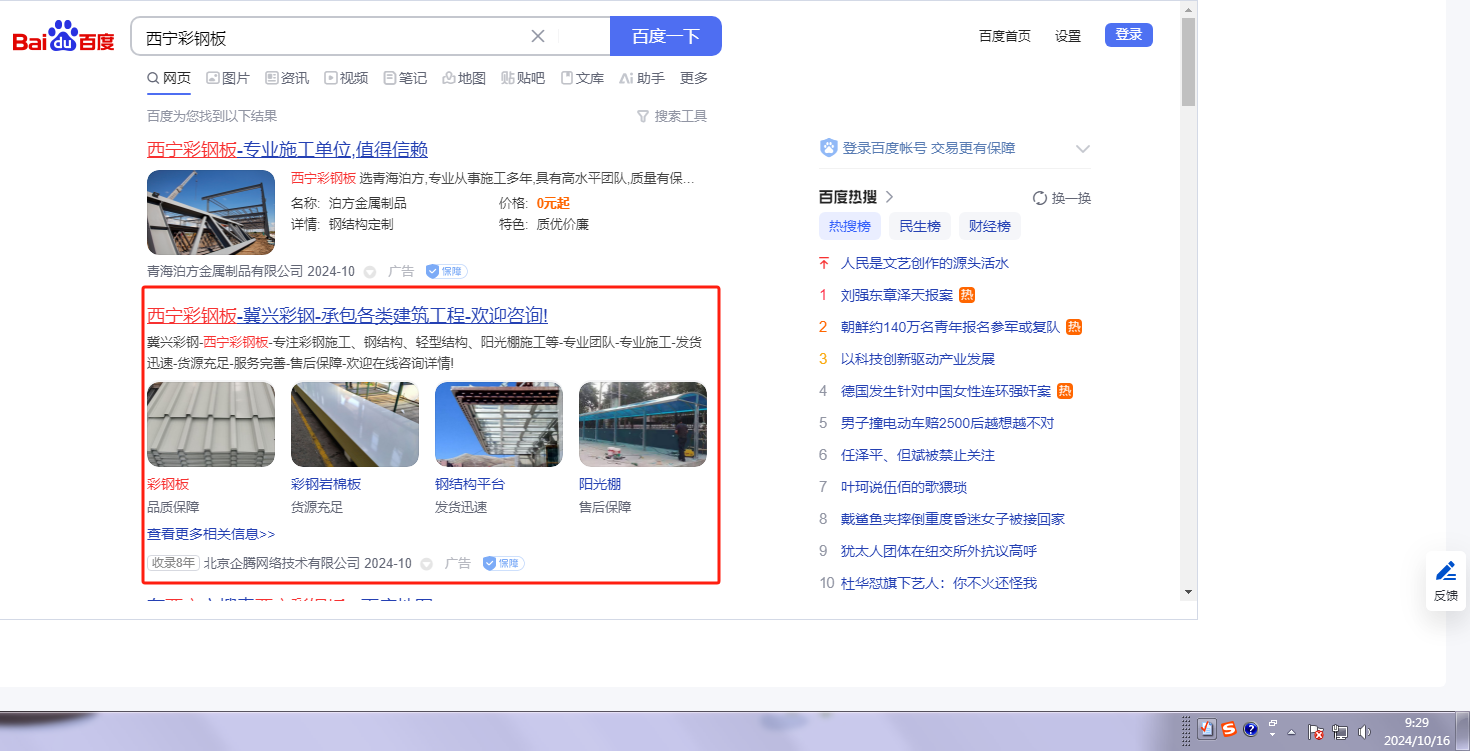
Task: Clear the search box with X icon
Action: (x=538, y=36)
